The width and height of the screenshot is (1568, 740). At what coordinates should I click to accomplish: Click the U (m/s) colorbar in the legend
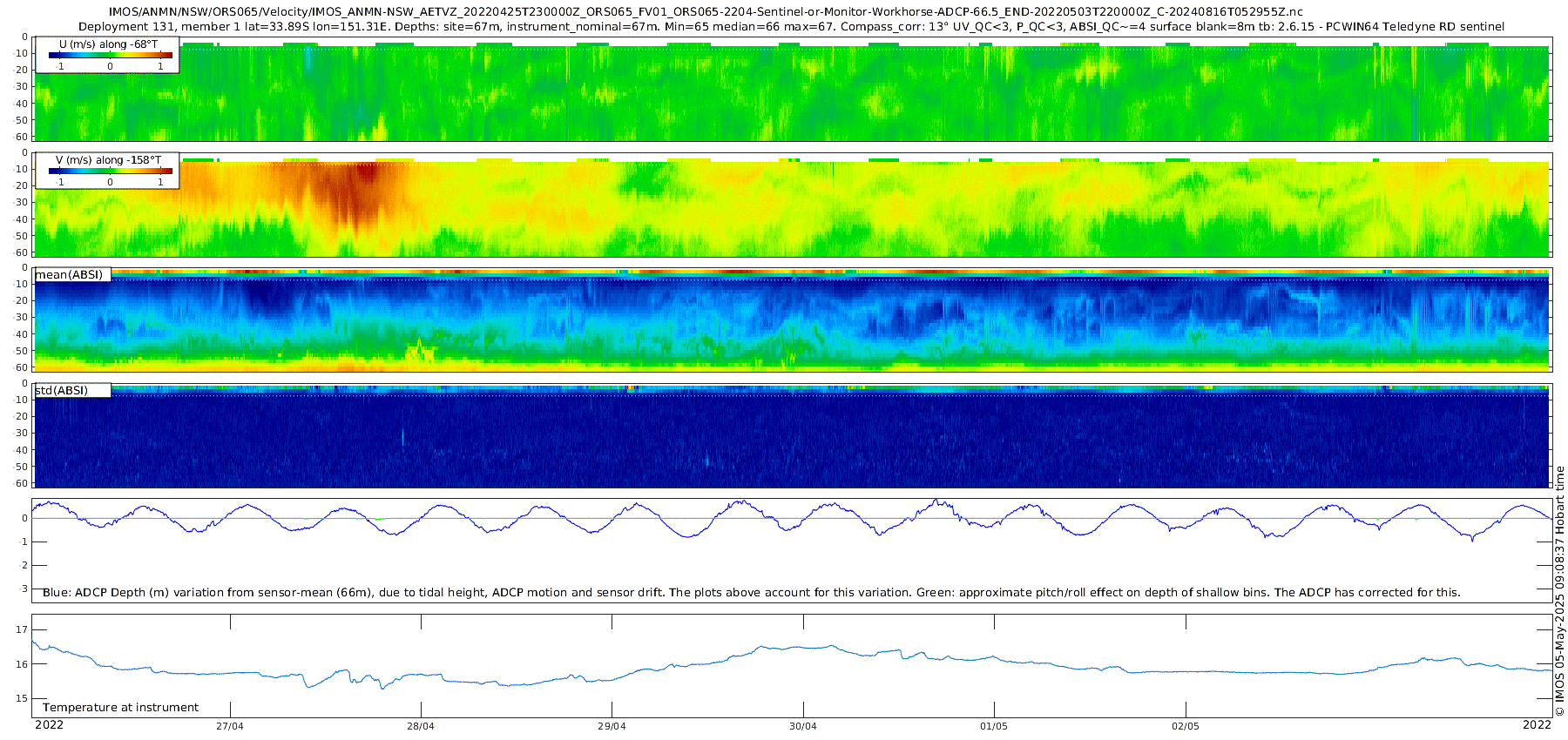pyautogui.click(x=110, y=55)
